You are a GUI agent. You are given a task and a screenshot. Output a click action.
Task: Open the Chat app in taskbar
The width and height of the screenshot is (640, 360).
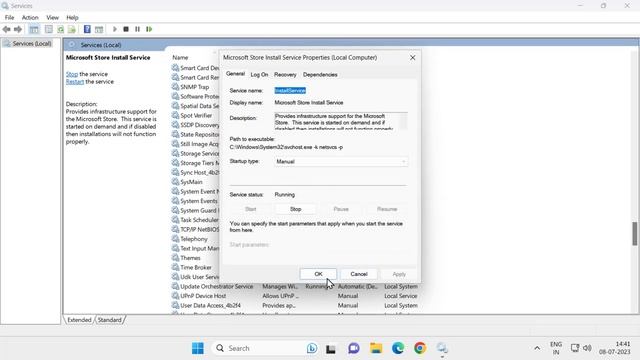point(353,348)
